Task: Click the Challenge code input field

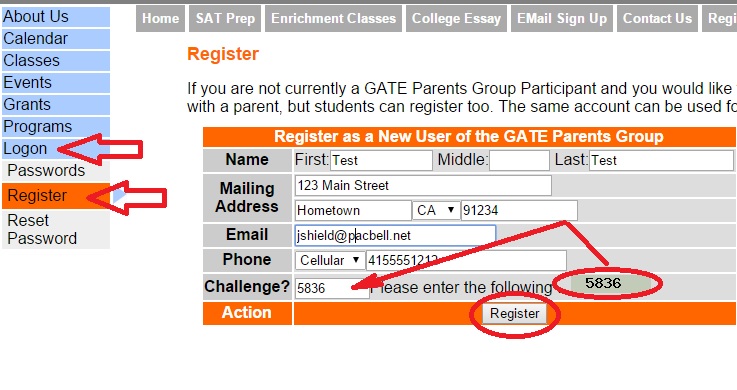Action: point(332,288)
